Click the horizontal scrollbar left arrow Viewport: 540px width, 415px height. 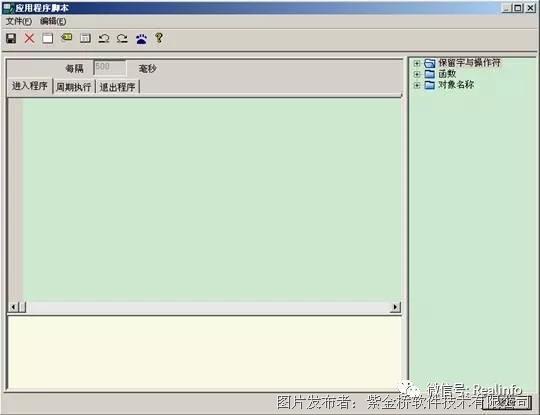[x=13, y=307]
